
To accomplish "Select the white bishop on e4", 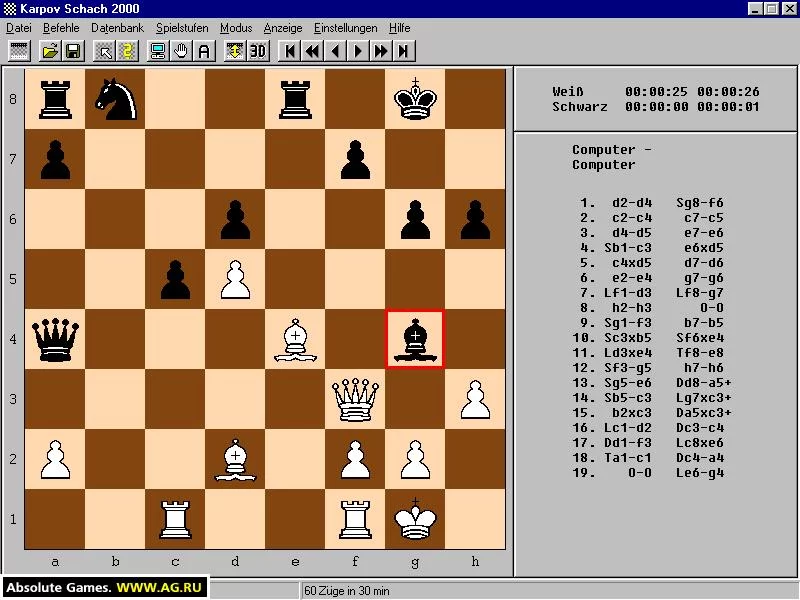I will [x=295, y=339].
